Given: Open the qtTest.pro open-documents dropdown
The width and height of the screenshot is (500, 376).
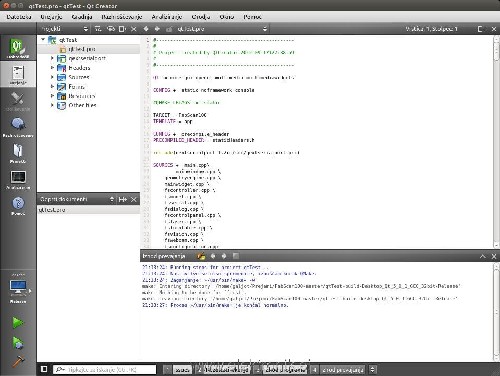Looking at the screenshot, I should (222, 29).
